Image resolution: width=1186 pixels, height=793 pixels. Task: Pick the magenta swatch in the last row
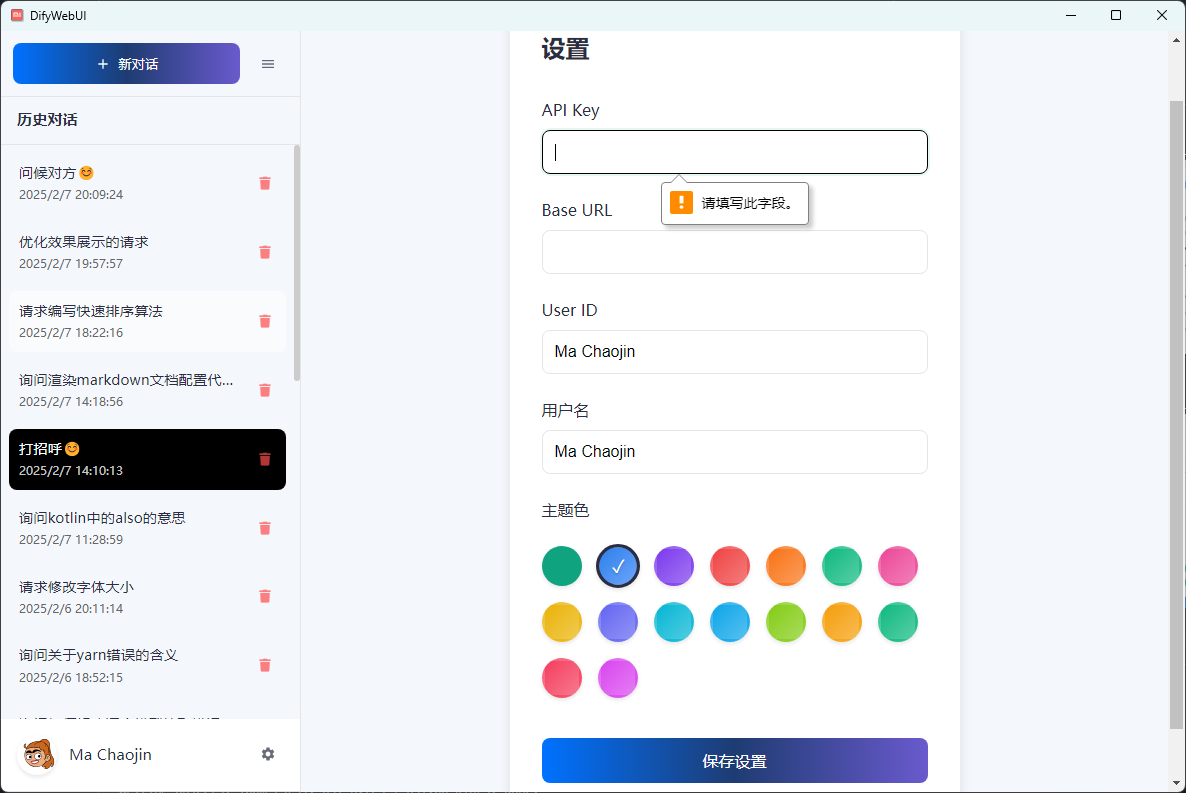[618, 678]
